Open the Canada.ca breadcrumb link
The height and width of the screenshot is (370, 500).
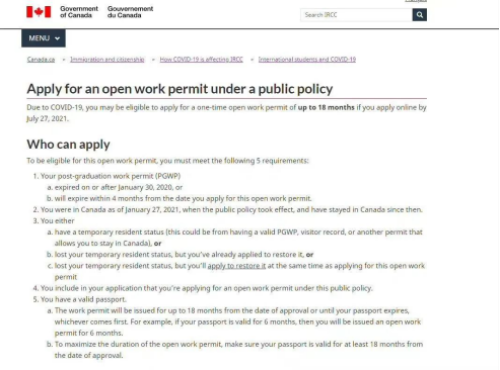click(41, 59)
